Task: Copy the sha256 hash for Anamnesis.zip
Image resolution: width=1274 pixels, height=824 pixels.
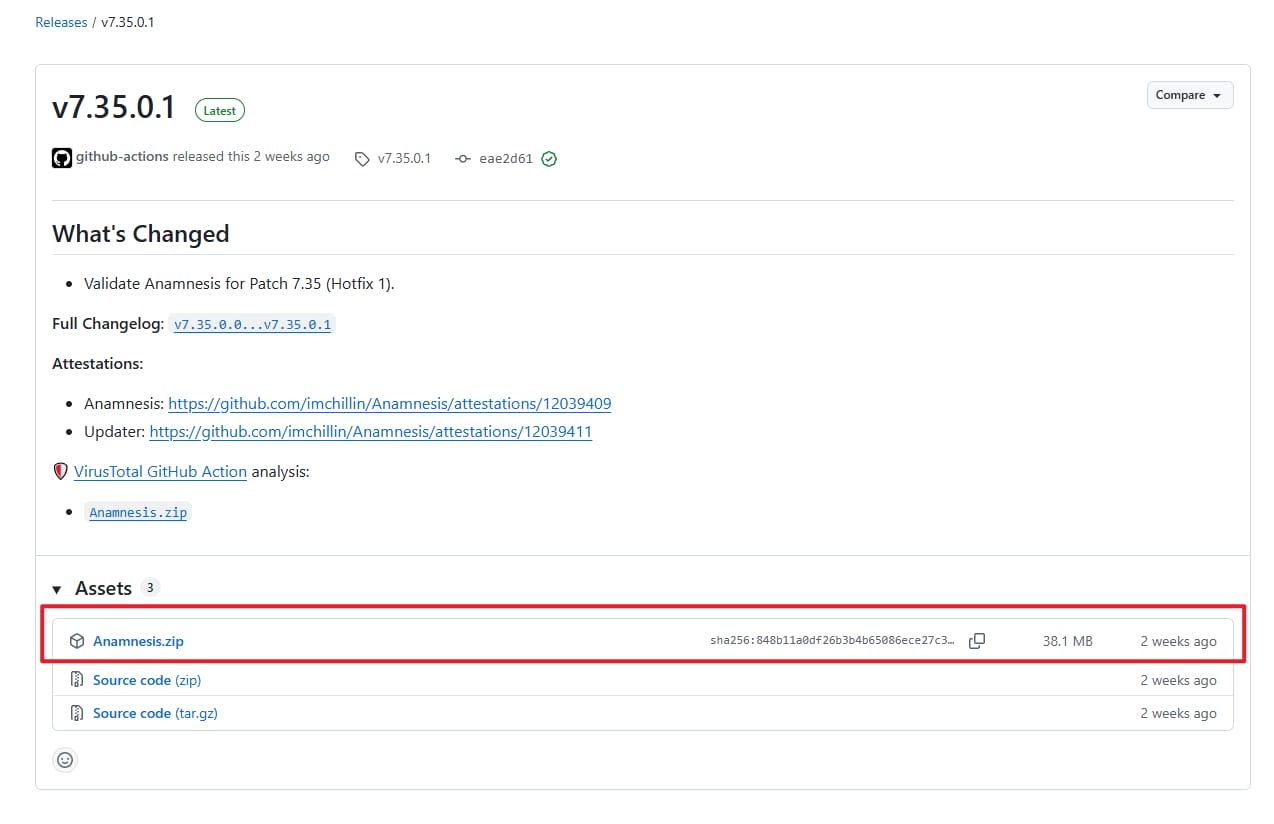Action: click(x=977, y=641)
